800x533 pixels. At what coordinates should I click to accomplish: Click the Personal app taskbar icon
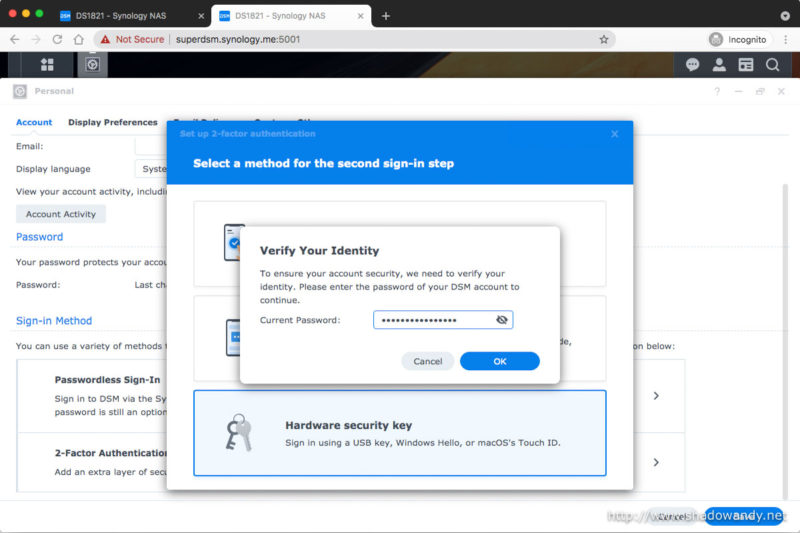[x=92, y=65]
